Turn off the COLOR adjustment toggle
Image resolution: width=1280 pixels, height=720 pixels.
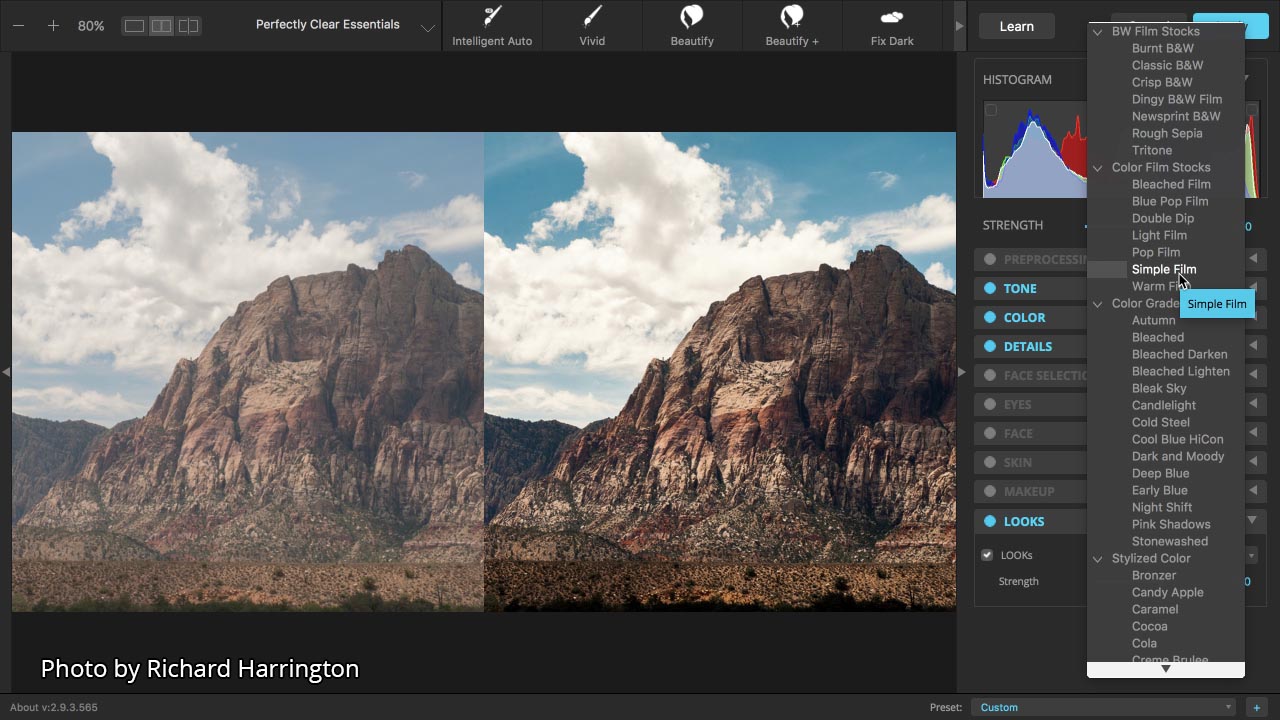(990, 317)
